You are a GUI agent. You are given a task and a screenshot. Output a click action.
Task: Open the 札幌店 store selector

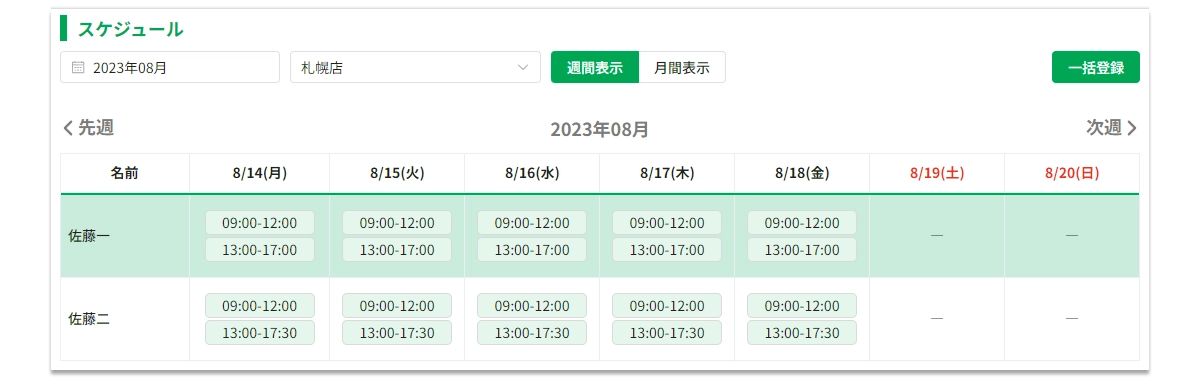pos(415,68)
